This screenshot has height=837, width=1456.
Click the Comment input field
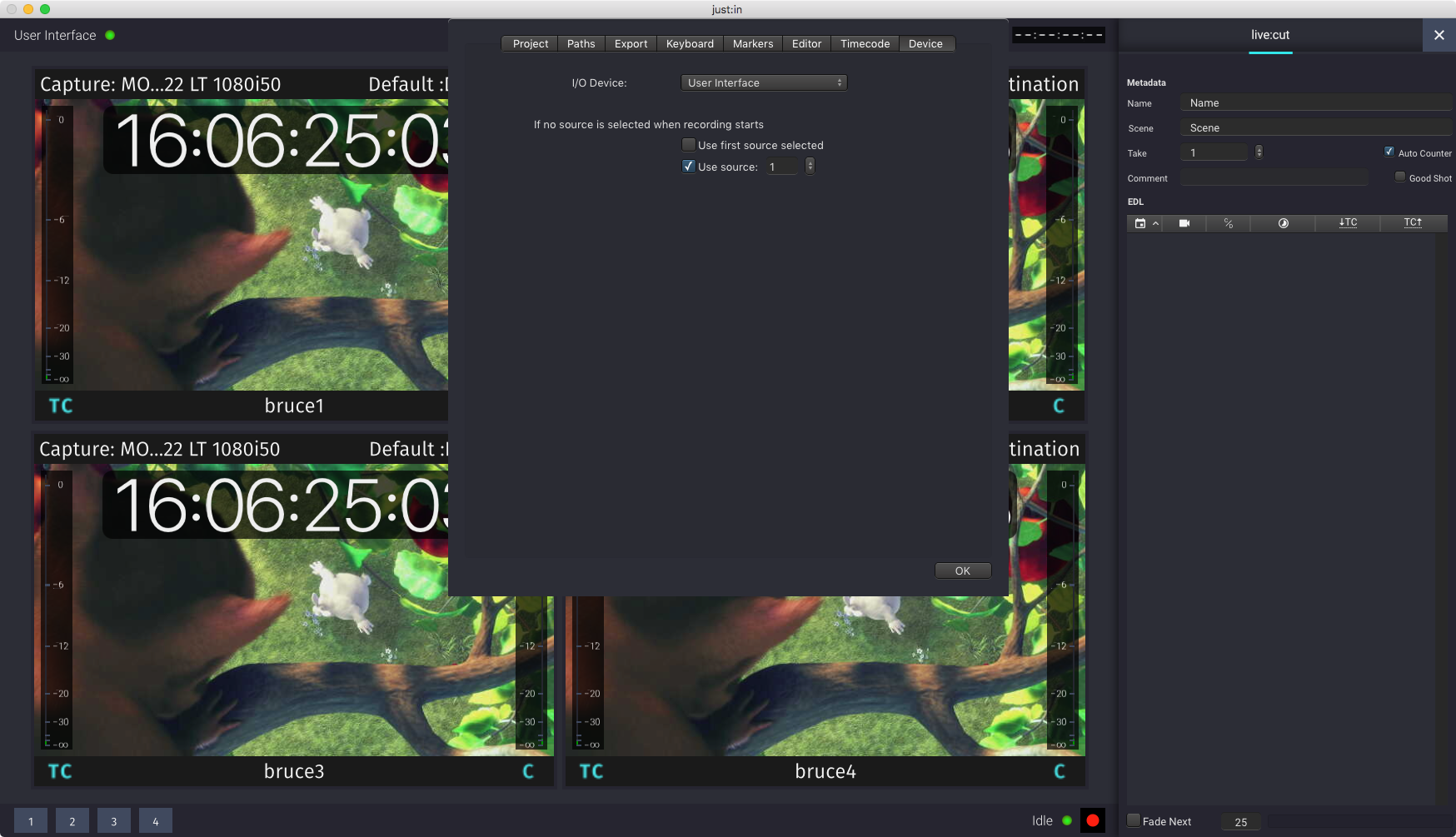1274,177
